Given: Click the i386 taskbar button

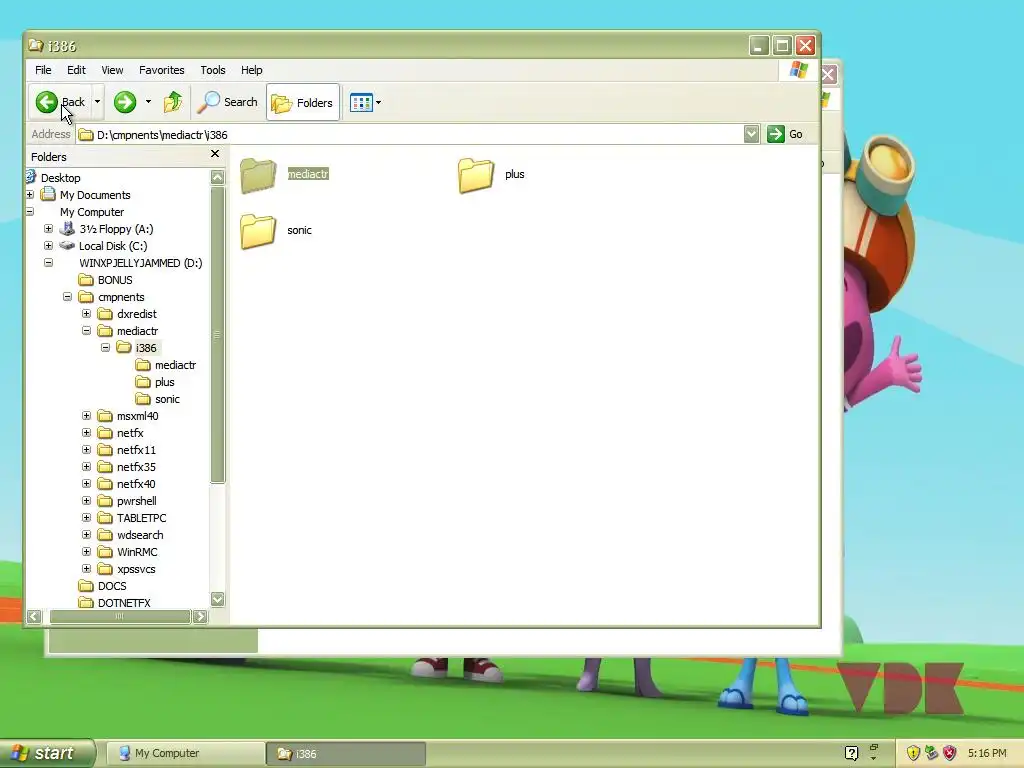Looking at the screenshot, I should tap(347, 754).
